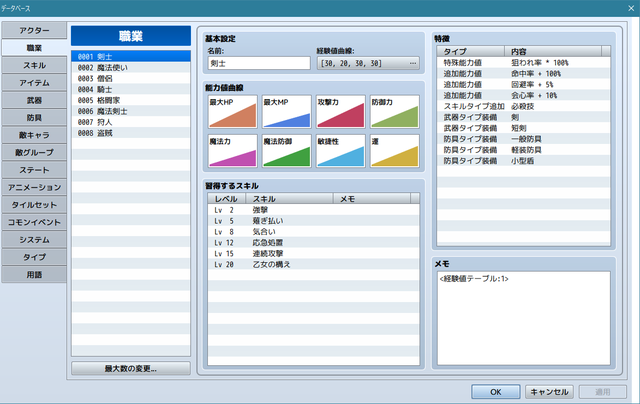Open the 運 parameter curve
The image size is (640, 404).
click(x=395, y=151)
